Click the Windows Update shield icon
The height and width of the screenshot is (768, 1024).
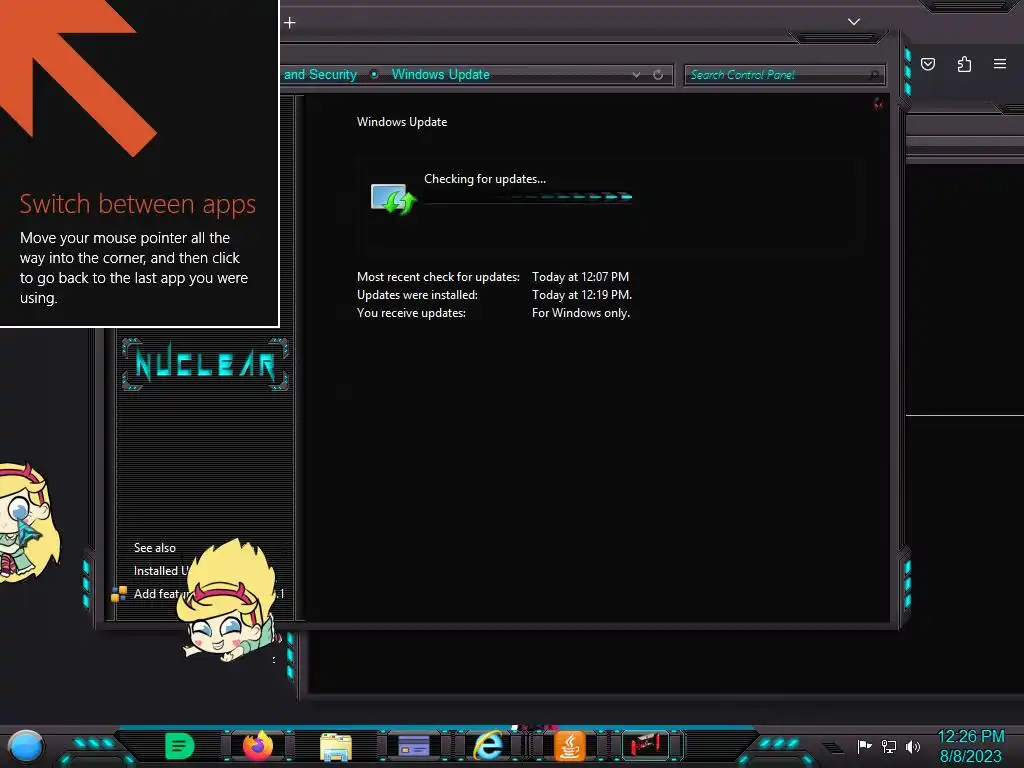(393, 199)
